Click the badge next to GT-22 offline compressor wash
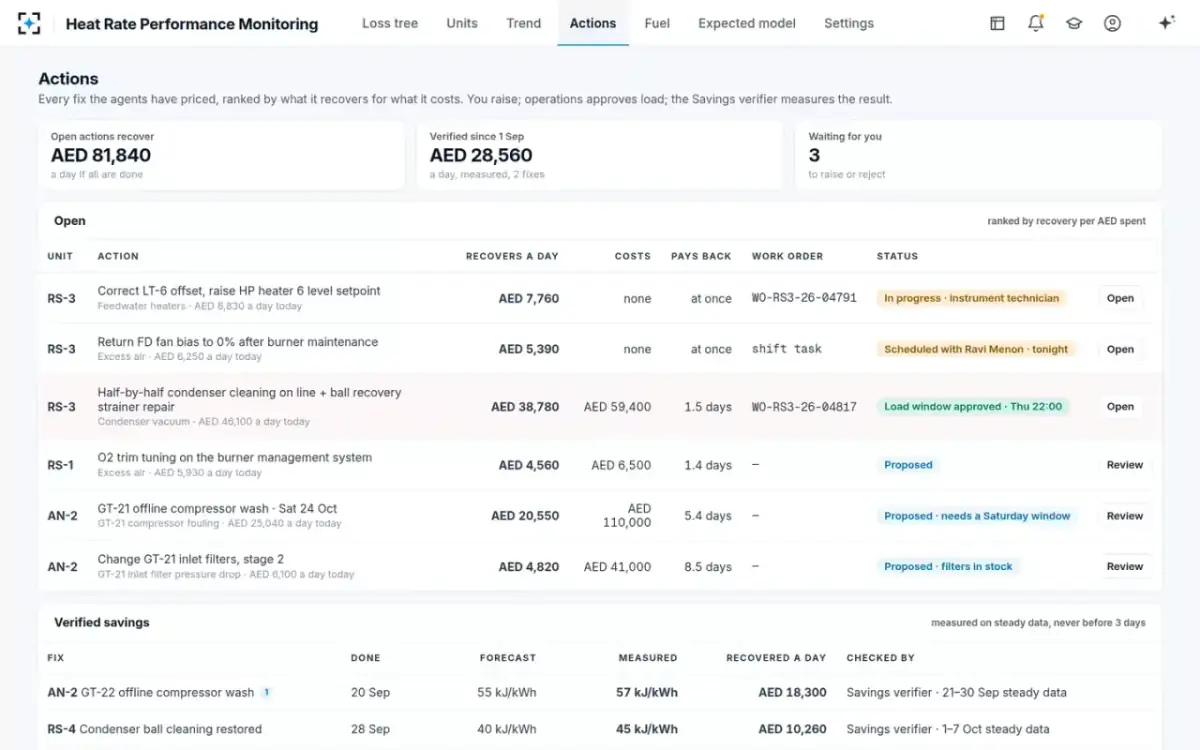The image size is (1200, 750). coord(267,692)
